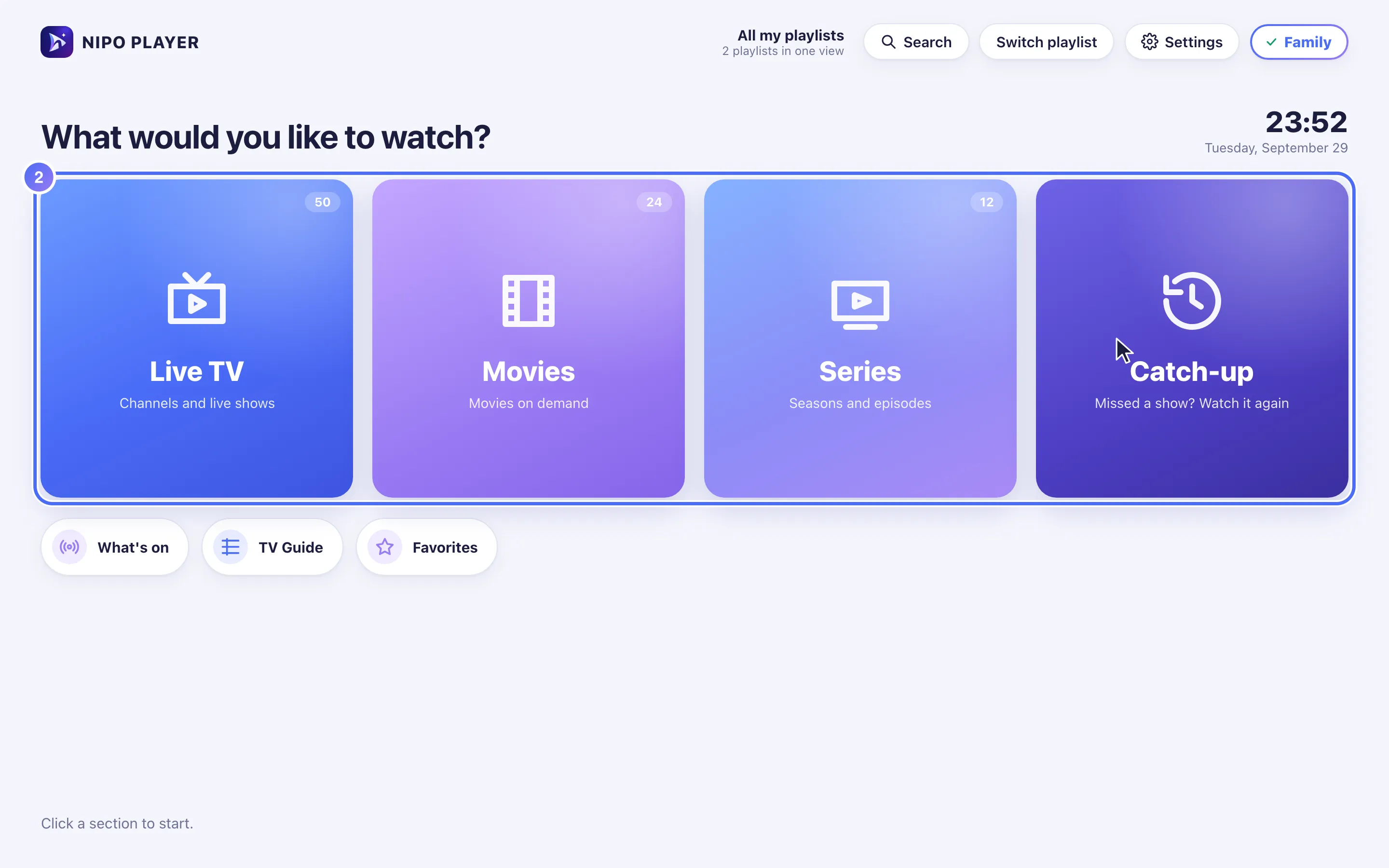Open the Series card title
Image resolution: width=1389 pixels, height=868 pixels.
[x=860, y=371]
